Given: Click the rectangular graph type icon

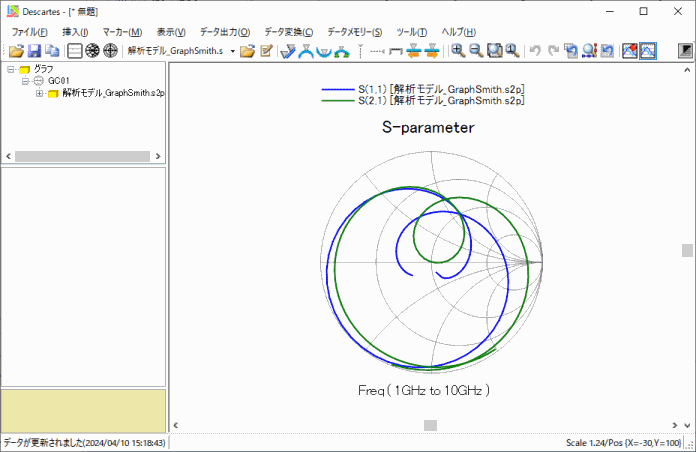Looking at the screenshot, I should 75,50.
